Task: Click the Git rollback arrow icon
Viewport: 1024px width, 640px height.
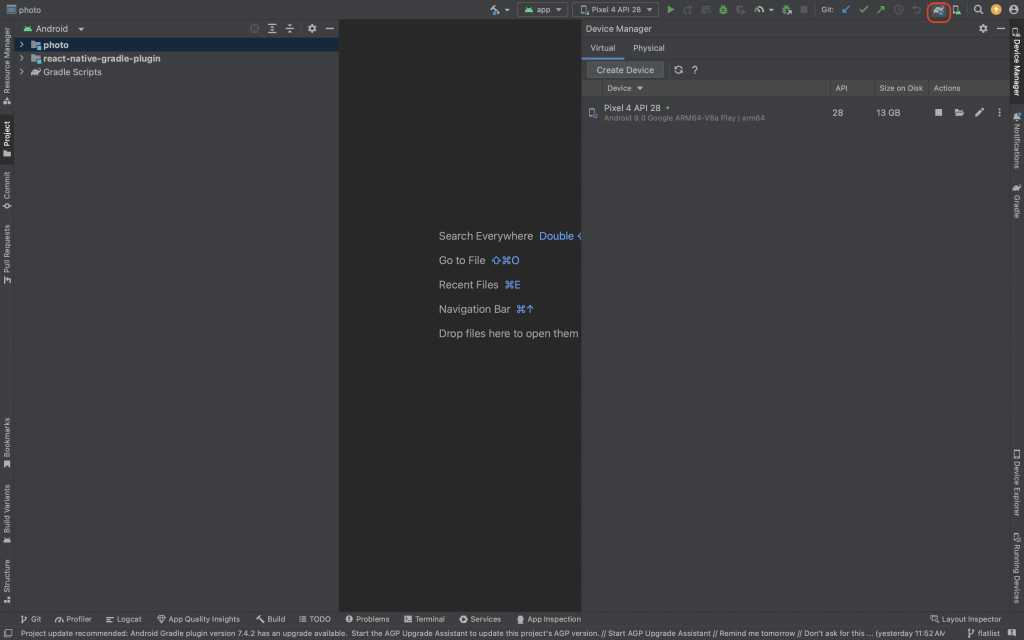Action: [916, 10]
